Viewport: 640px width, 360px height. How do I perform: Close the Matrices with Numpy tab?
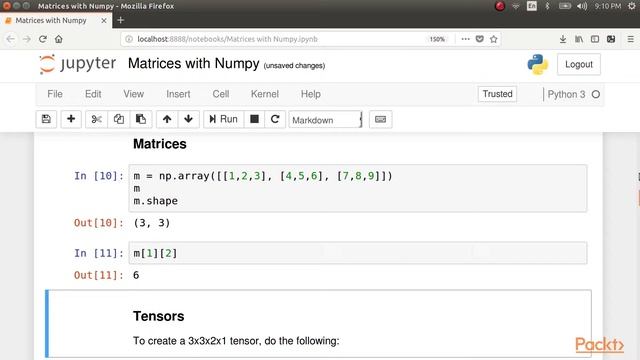pyautogui.click(x=104, y=20)
